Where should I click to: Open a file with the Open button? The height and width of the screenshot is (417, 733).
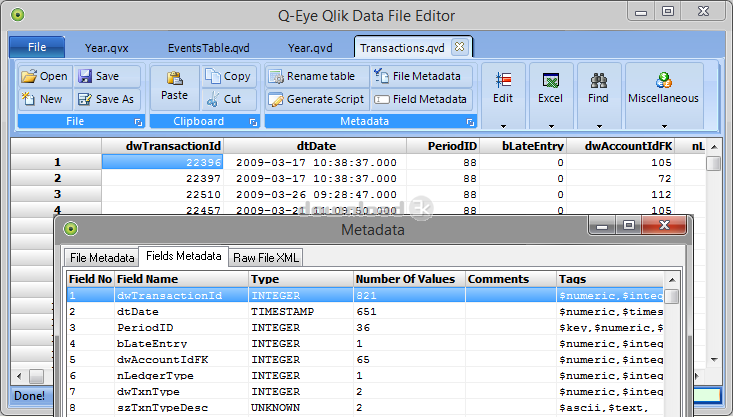tap(45, 76)
